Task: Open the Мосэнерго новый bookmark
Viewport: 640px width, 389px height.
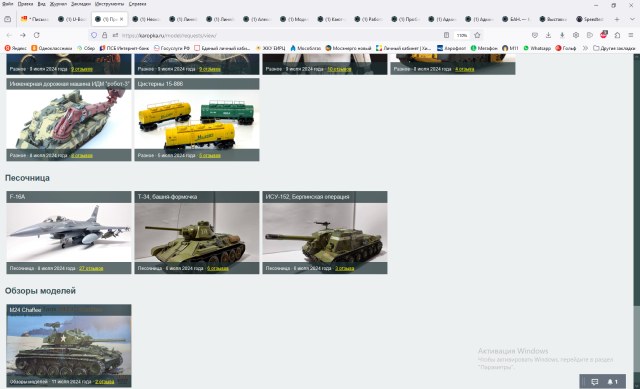Action: (348, 48)
